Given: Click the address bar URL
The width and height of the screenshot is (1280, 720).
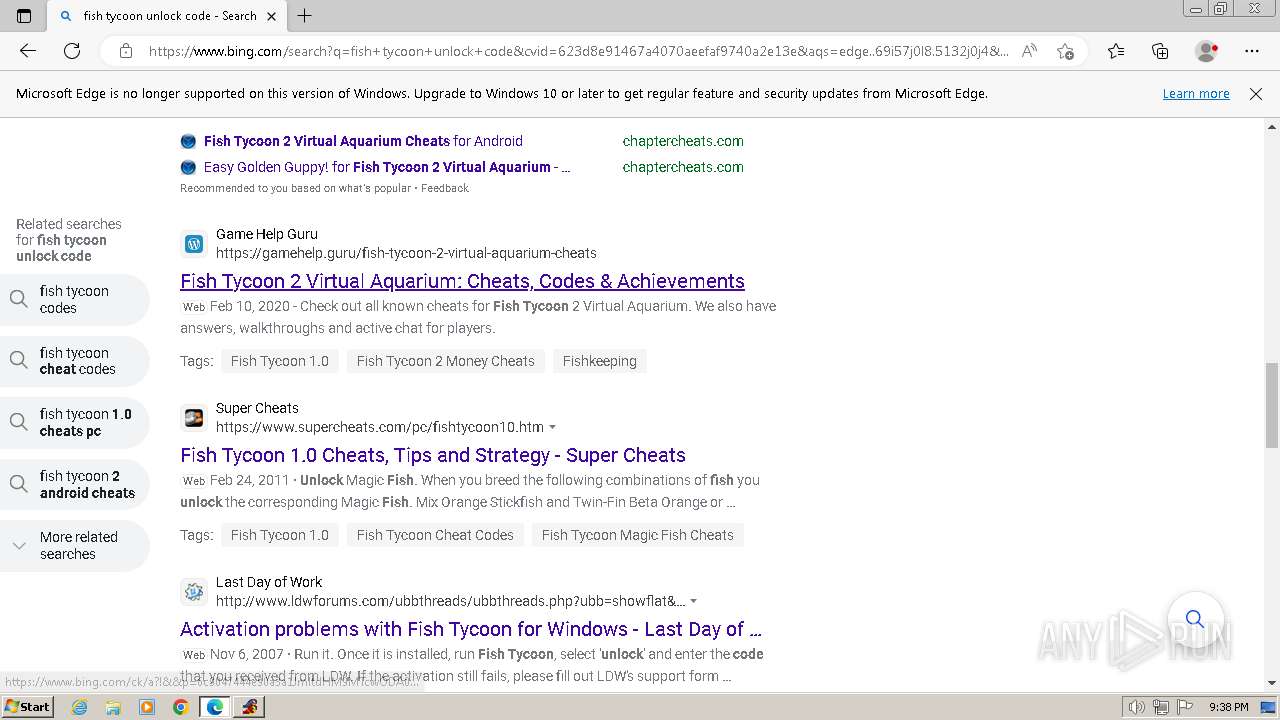Looking at the screenshot, I should click(578, 51).
